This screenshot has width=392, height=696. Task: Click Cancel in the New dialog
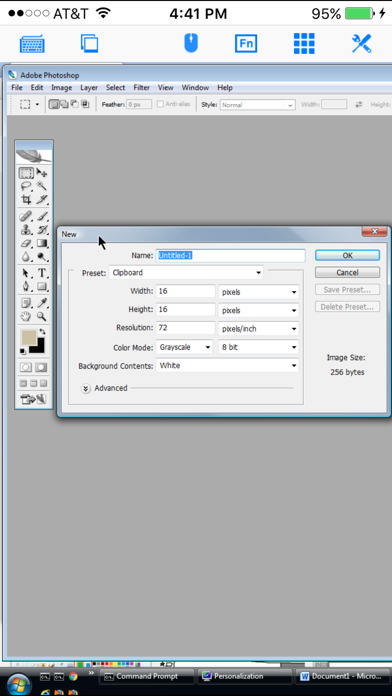tap(348, 273)
